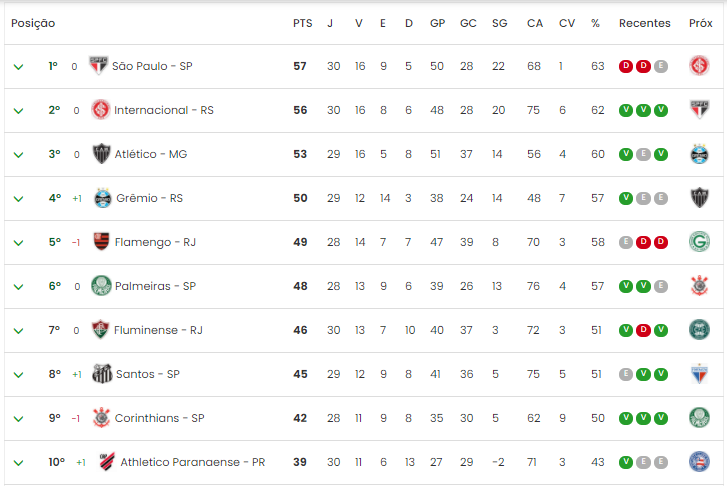Click São Paulo's first red D result badge
Image resolution: width=727 pixels, height=486 pixels.
click(x=626, y=66)
